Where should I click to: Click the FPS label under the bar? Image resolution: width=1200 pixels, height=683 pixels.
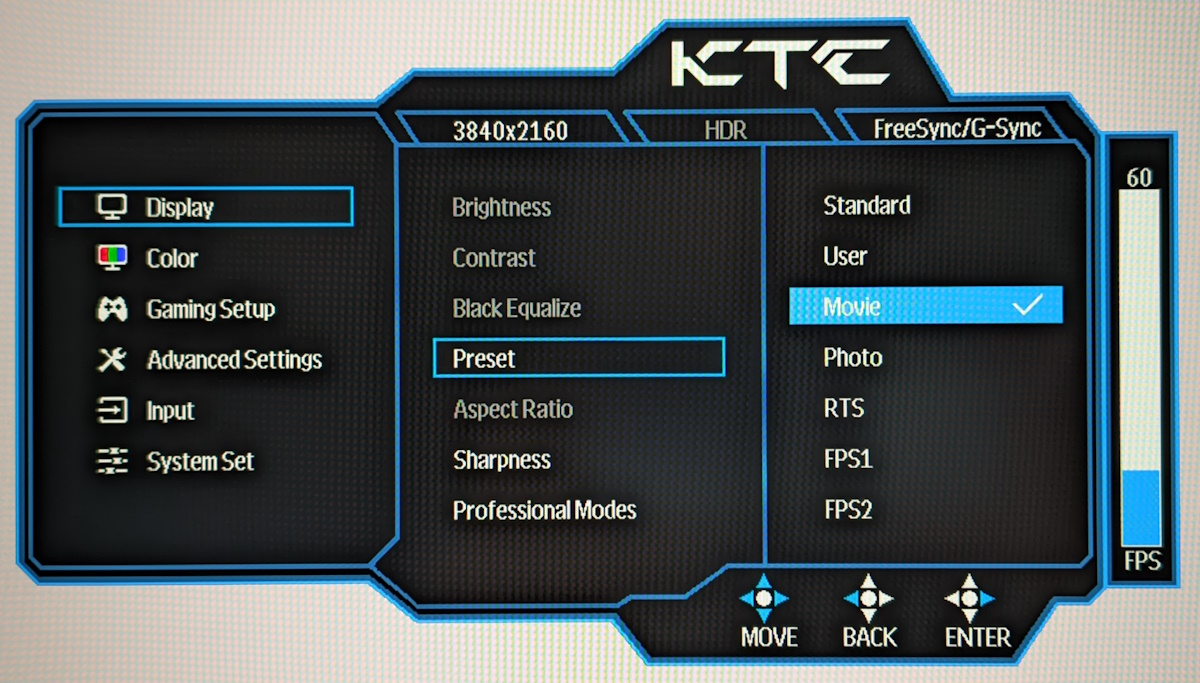[1141, 561]
